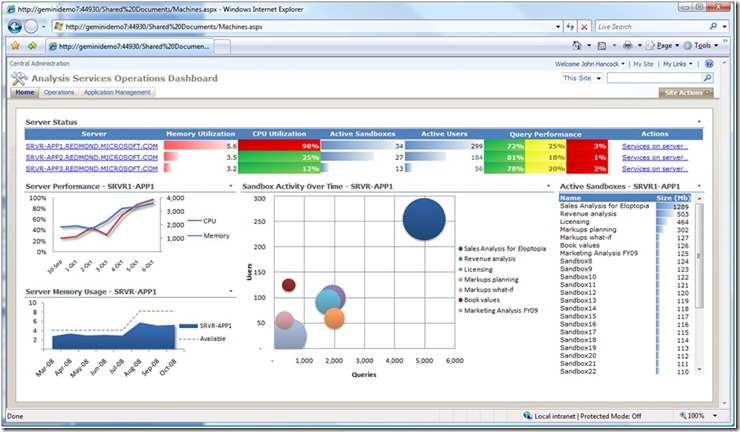740x432 pixels.
Task: Click the IE page icon in address bar
Action: point(59,26)
